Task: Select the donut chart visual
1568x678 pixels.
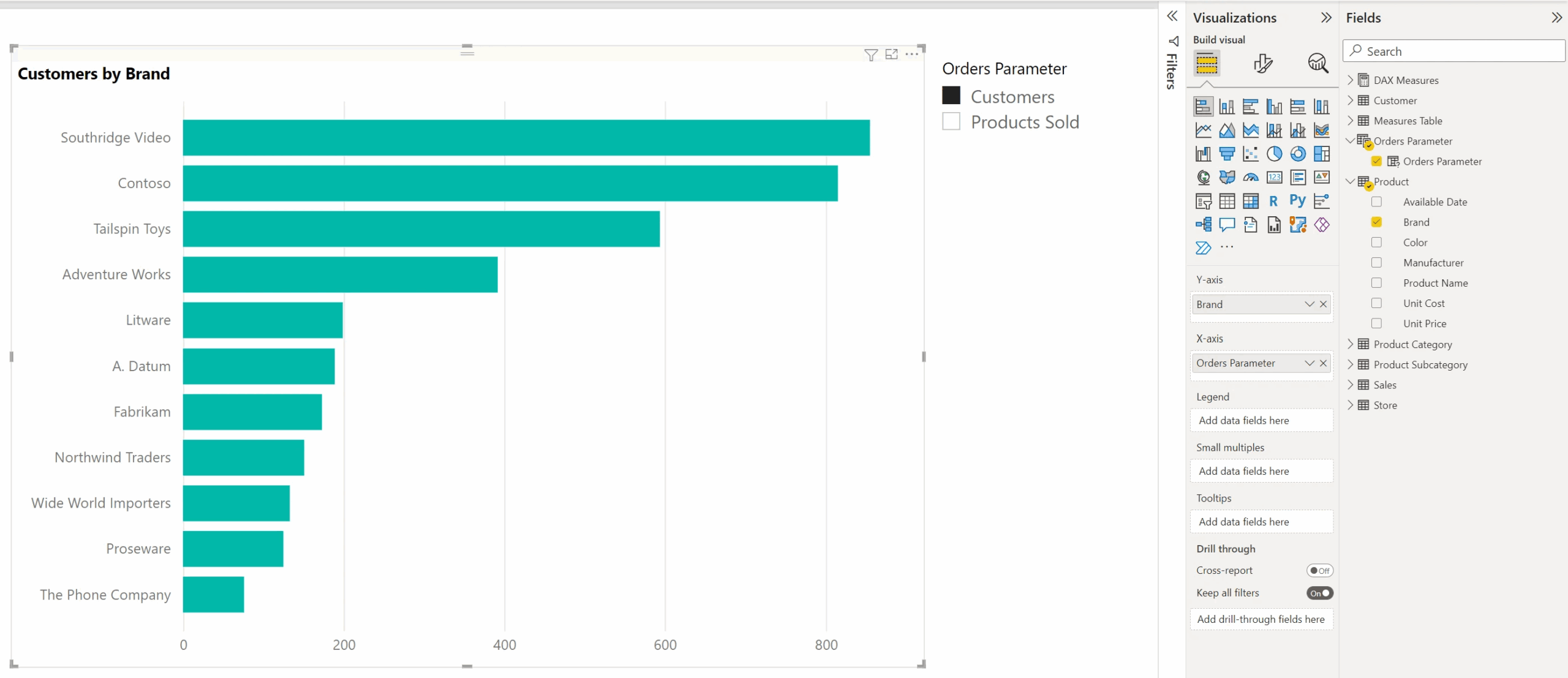Action: tap(1297, 154)
